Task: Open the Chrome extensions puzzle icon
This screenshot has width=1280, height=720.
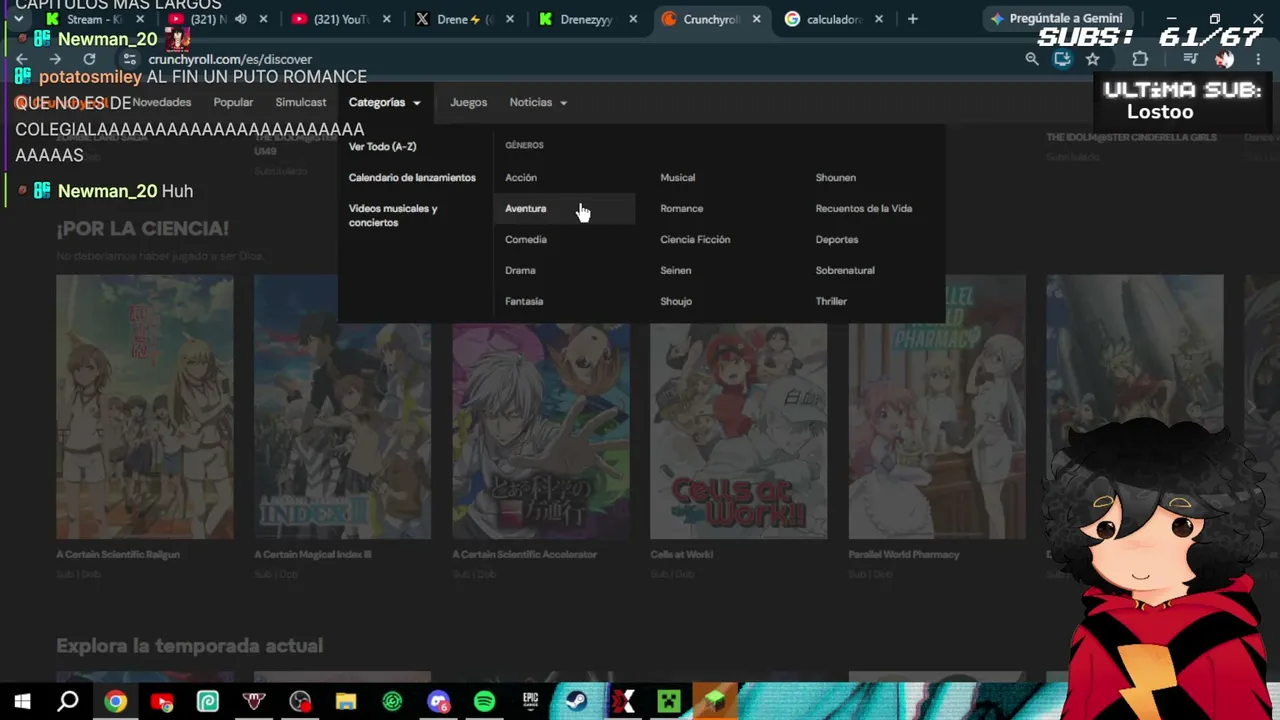Action: pos(1140,59)
